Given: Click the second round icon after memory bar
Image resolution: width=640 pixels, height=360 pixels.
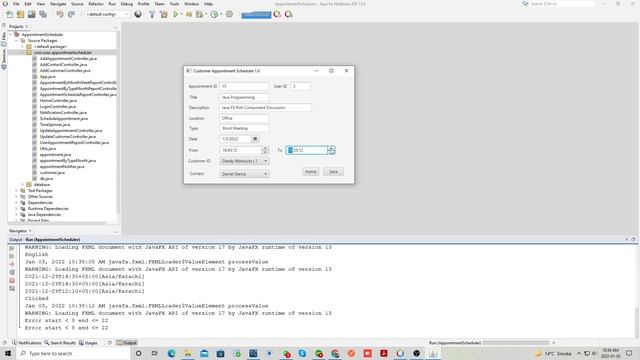Looking at the screenshot, I should [289, 14].
